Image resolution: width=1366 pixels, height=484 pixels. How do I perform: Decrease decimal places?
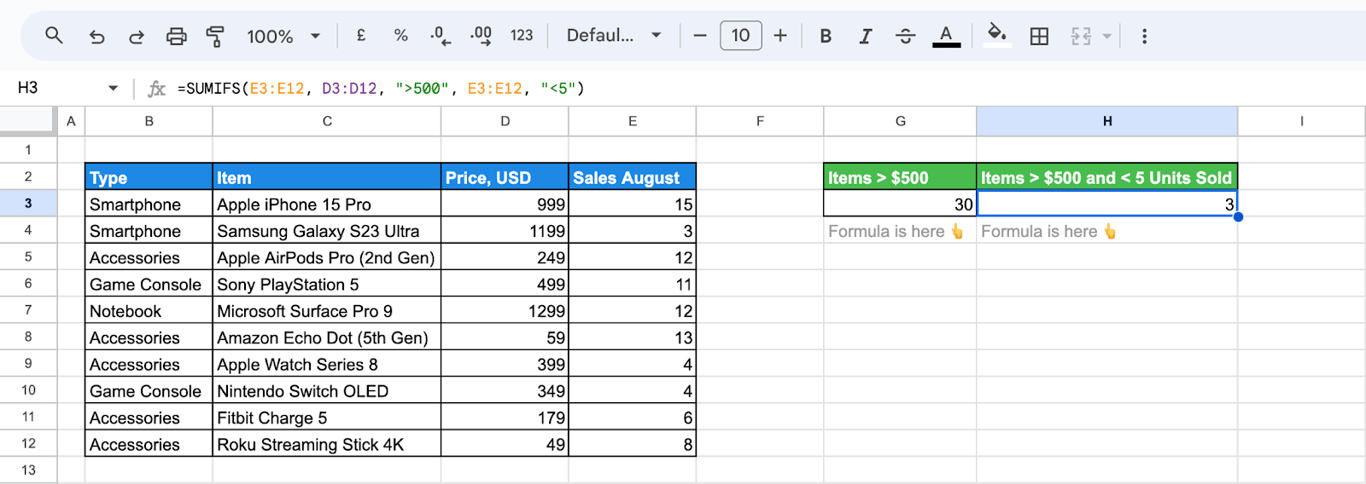pyautogui.click(x=440, y=36)
